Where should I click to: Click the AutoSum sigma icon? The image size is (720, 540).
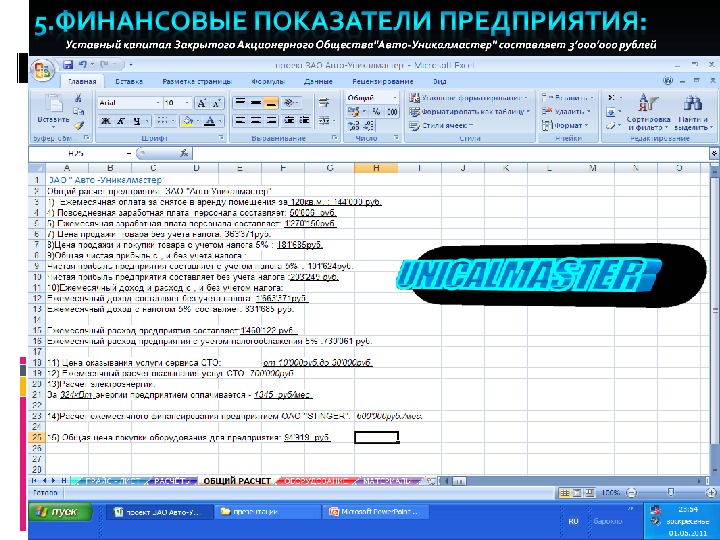[x=611, y=98]
